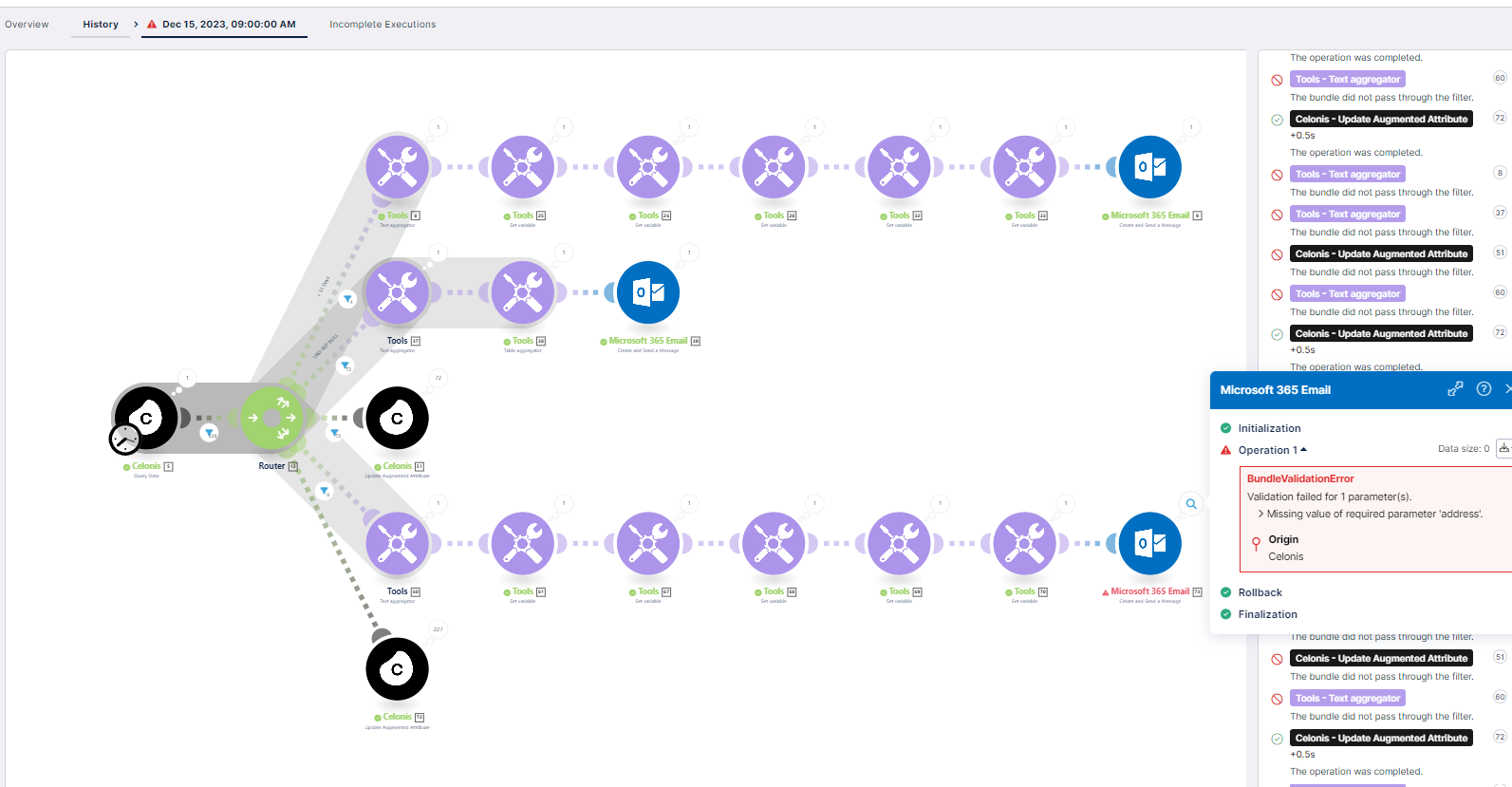Open Celonis Update Augmented Attribute module 51
The width and height of the screenshot is (1512, 787).
397,418
